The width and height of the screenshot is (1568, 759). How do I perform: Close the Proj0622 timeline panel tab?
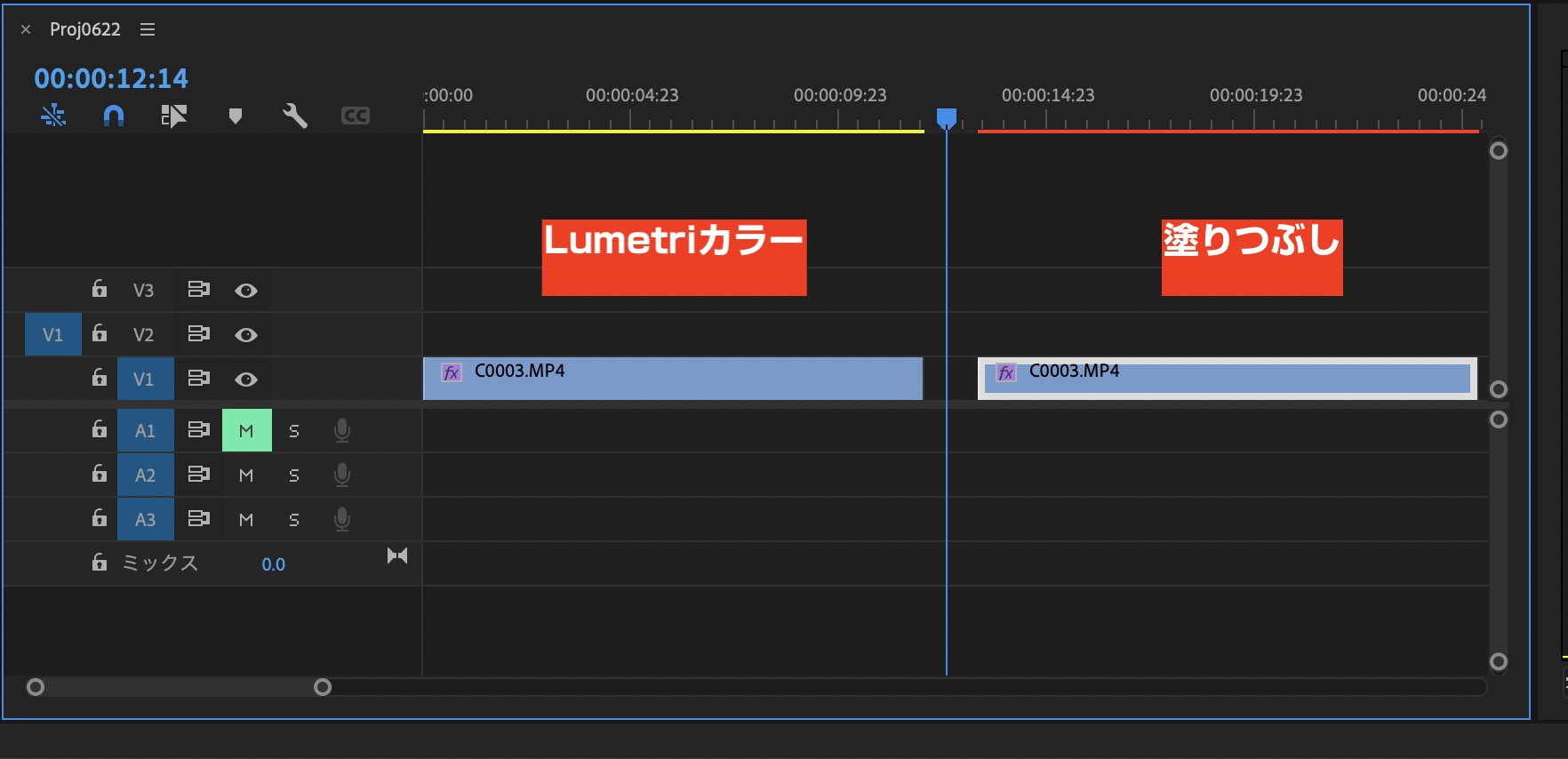tap(26, 29)
